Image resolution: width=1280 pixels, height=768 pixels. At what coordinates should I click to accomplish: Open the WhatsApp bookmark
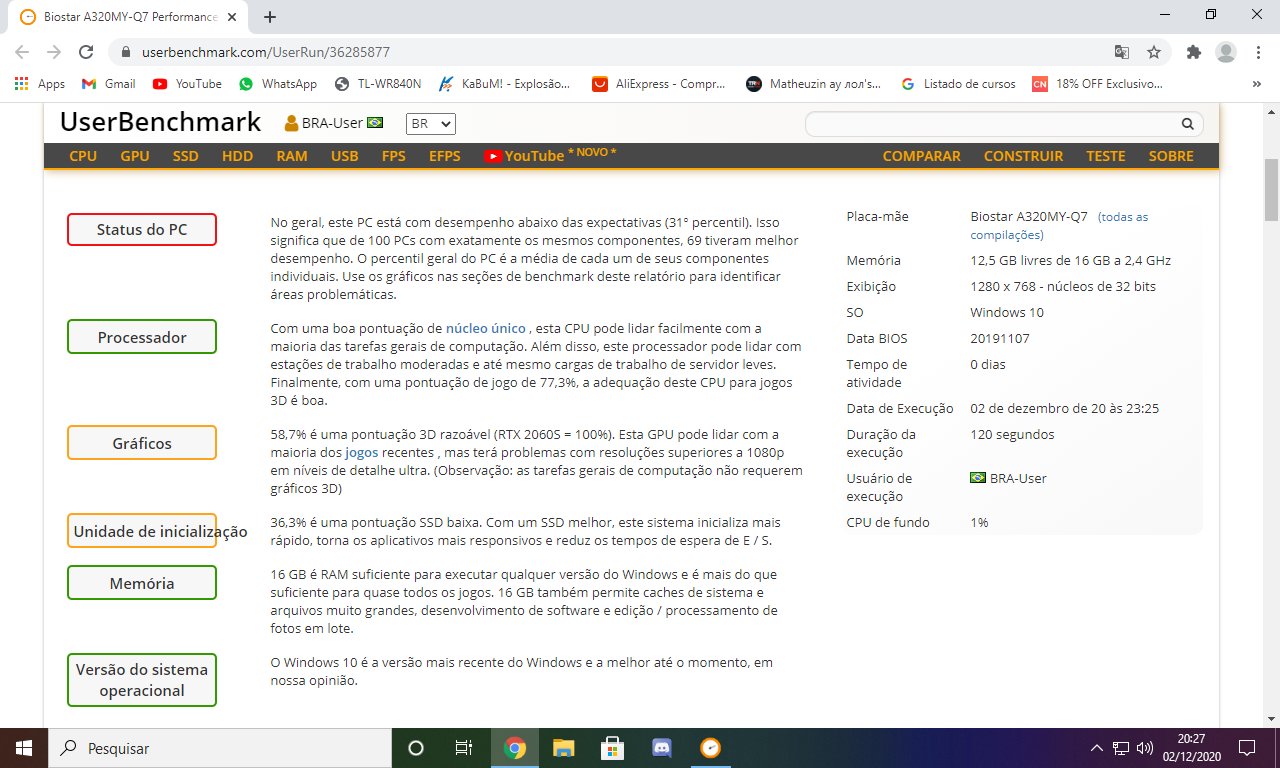[278, 84]
